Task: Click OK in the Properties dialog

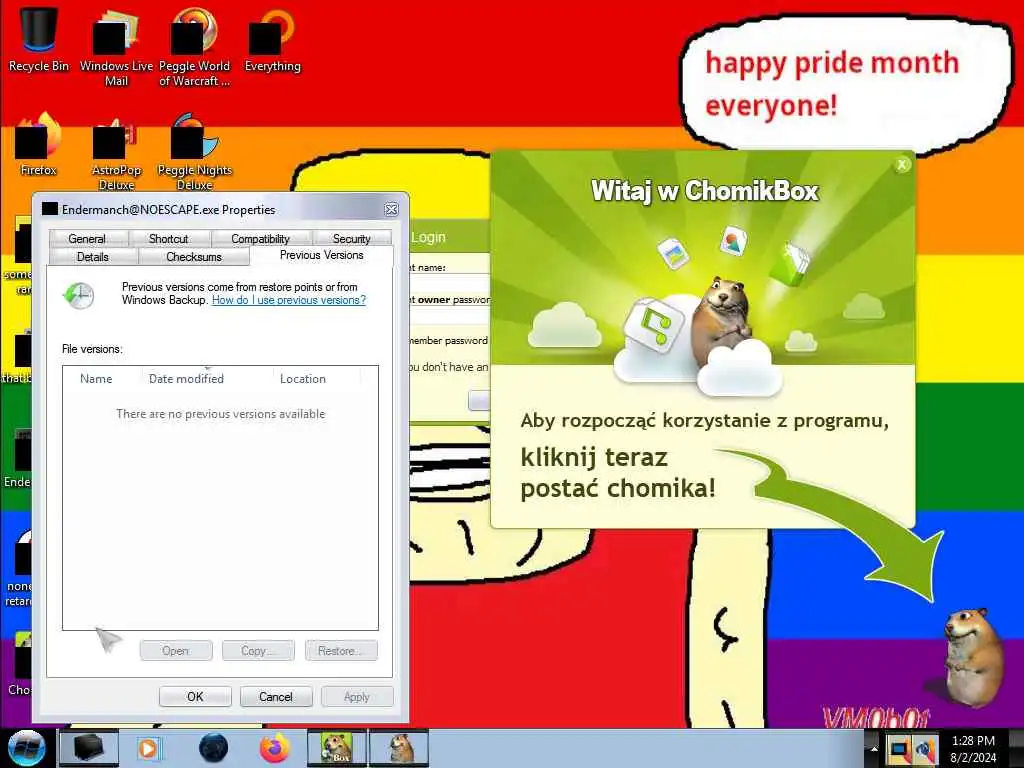Action: pos(195,697)
